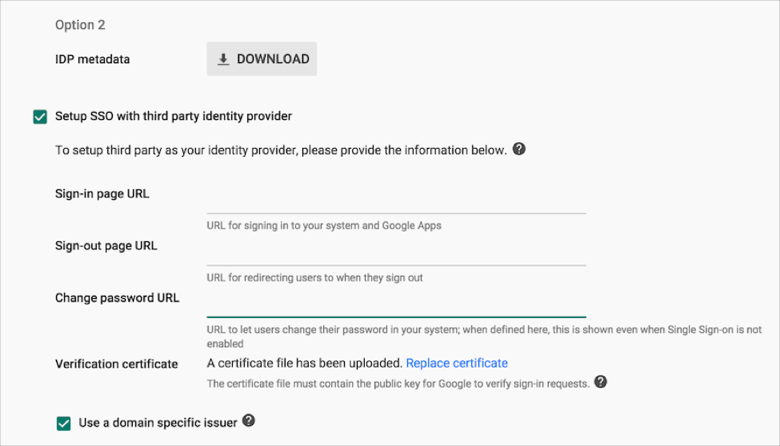The image size is (780, 446).
Task: Open help icon next to domain specific issuer
Action: (249, 421)
